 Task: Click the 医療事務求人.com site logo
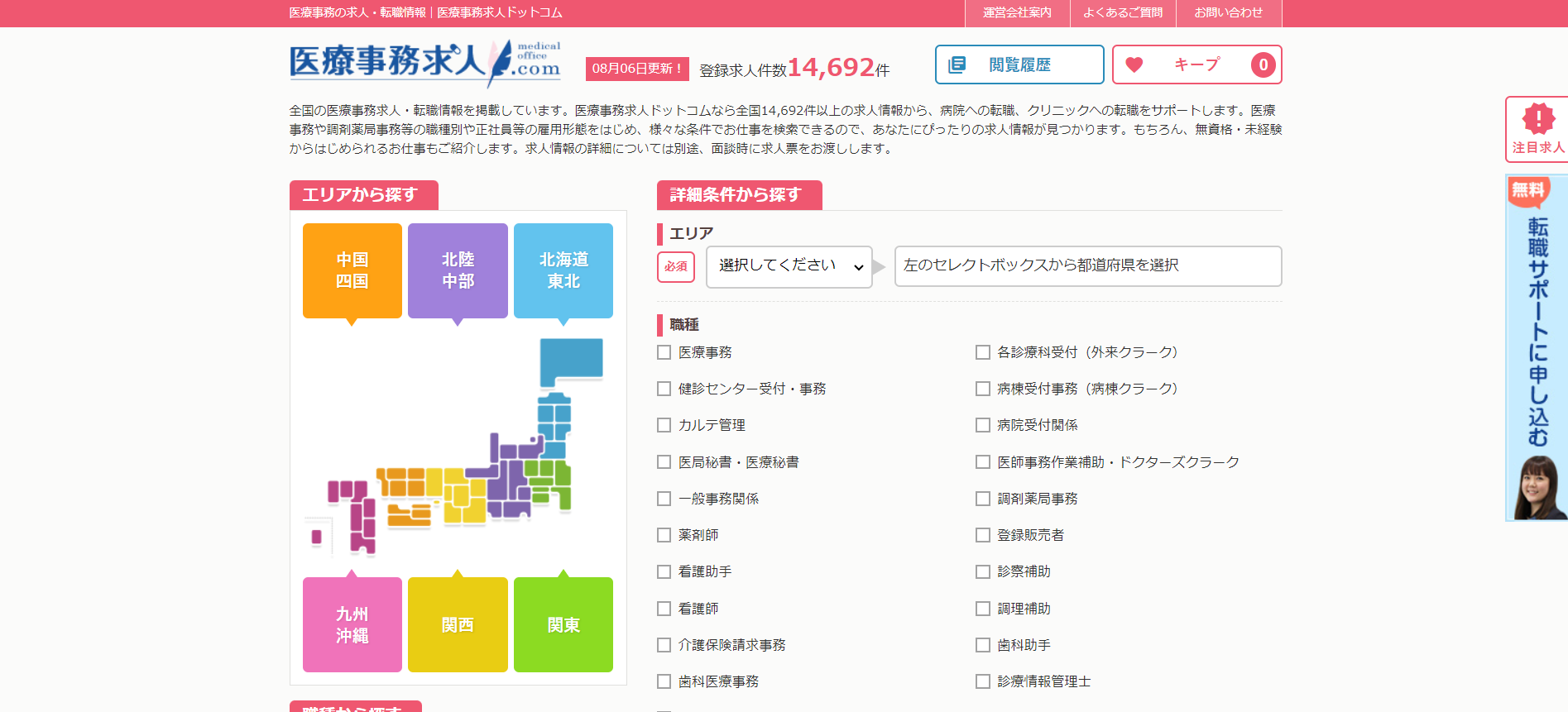tap(424, 62)
